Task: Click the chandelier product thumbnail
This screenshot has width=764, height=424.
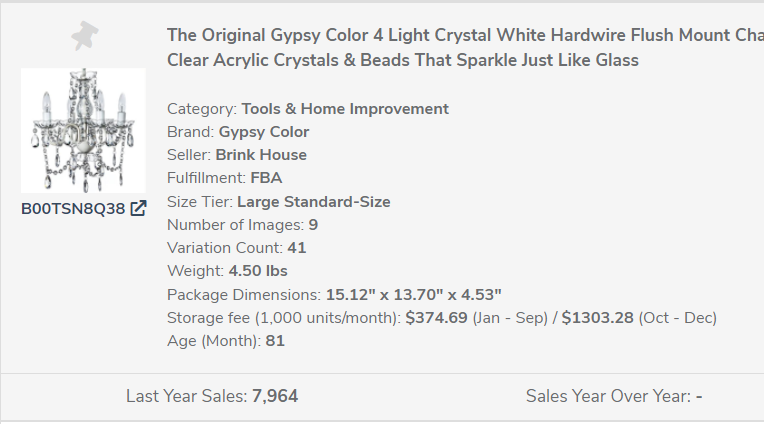Action: pos(83,131)
